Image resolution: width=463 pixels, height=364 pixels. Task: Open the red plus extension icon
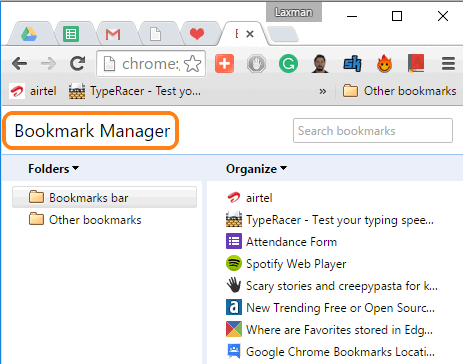click(224, 63)
